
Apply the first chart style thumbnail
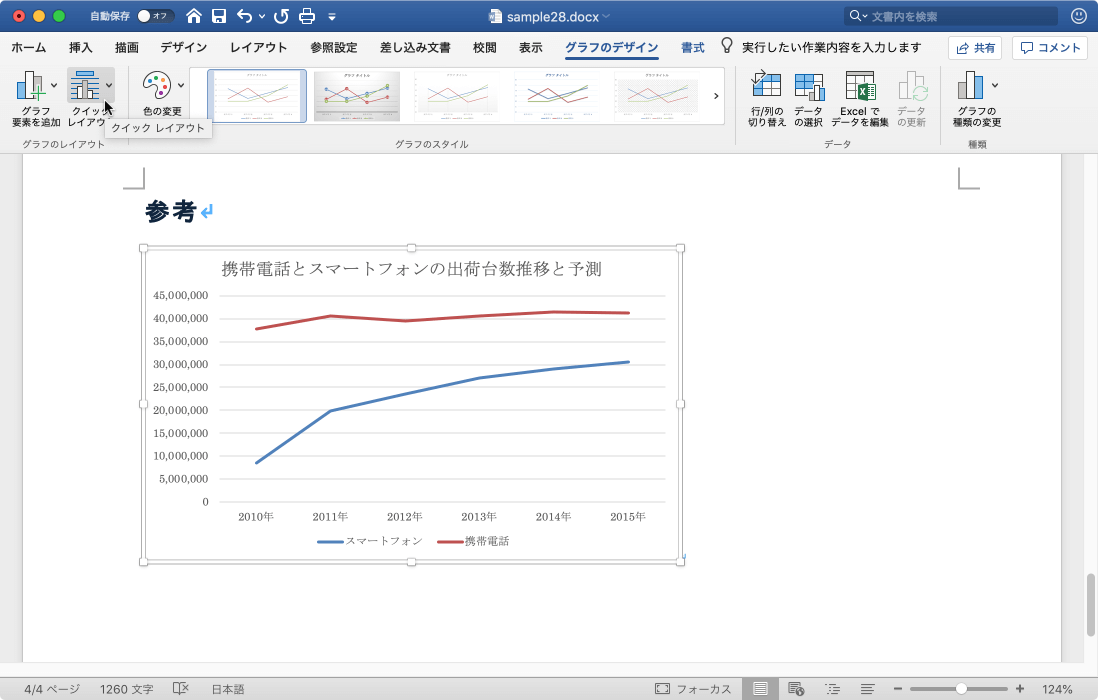click(257, 96)
